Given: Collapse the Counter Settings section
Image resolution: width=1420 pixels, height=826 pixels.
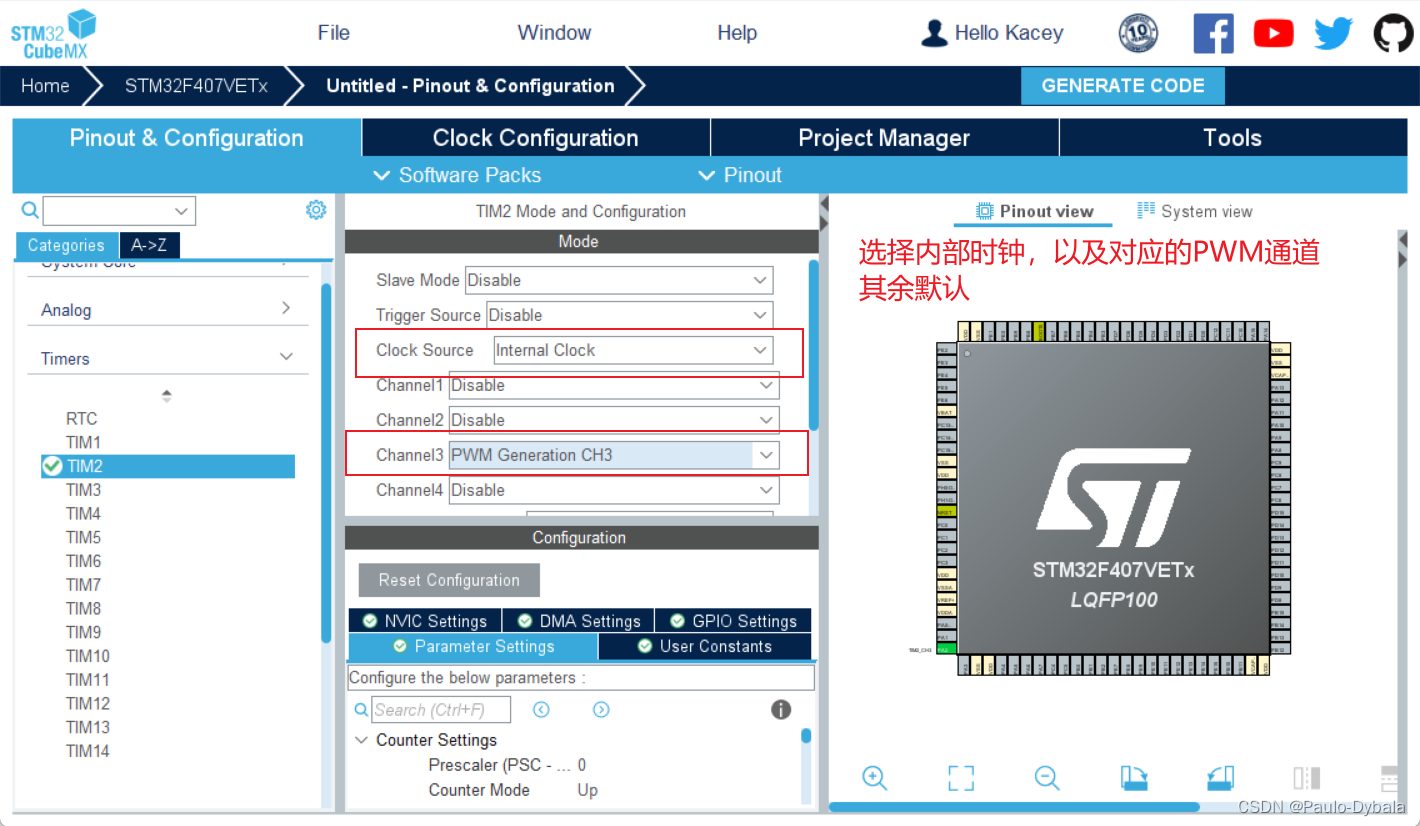Looking at the screenshot, I should click(x=362, y=739).
